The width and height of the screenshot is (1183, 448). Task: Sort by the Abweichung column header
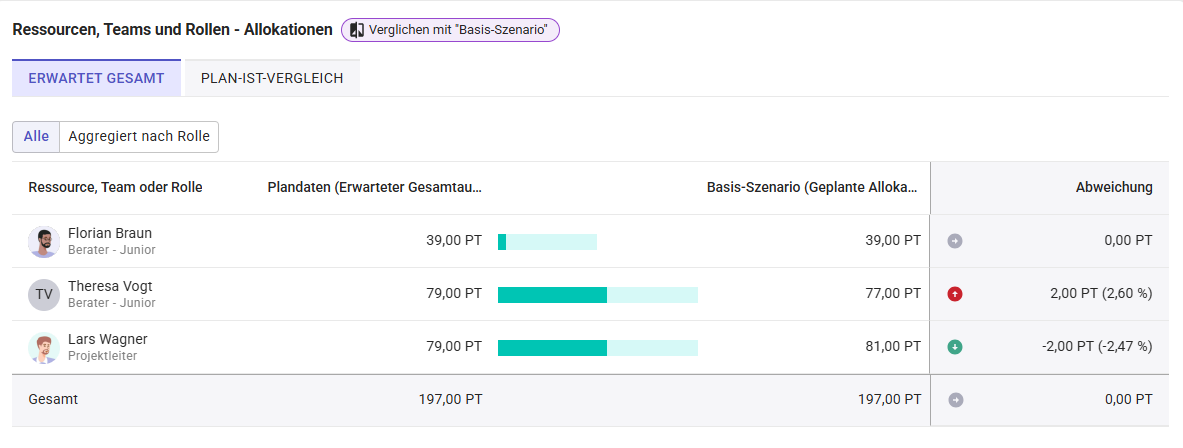click(x=1113, y=188)
